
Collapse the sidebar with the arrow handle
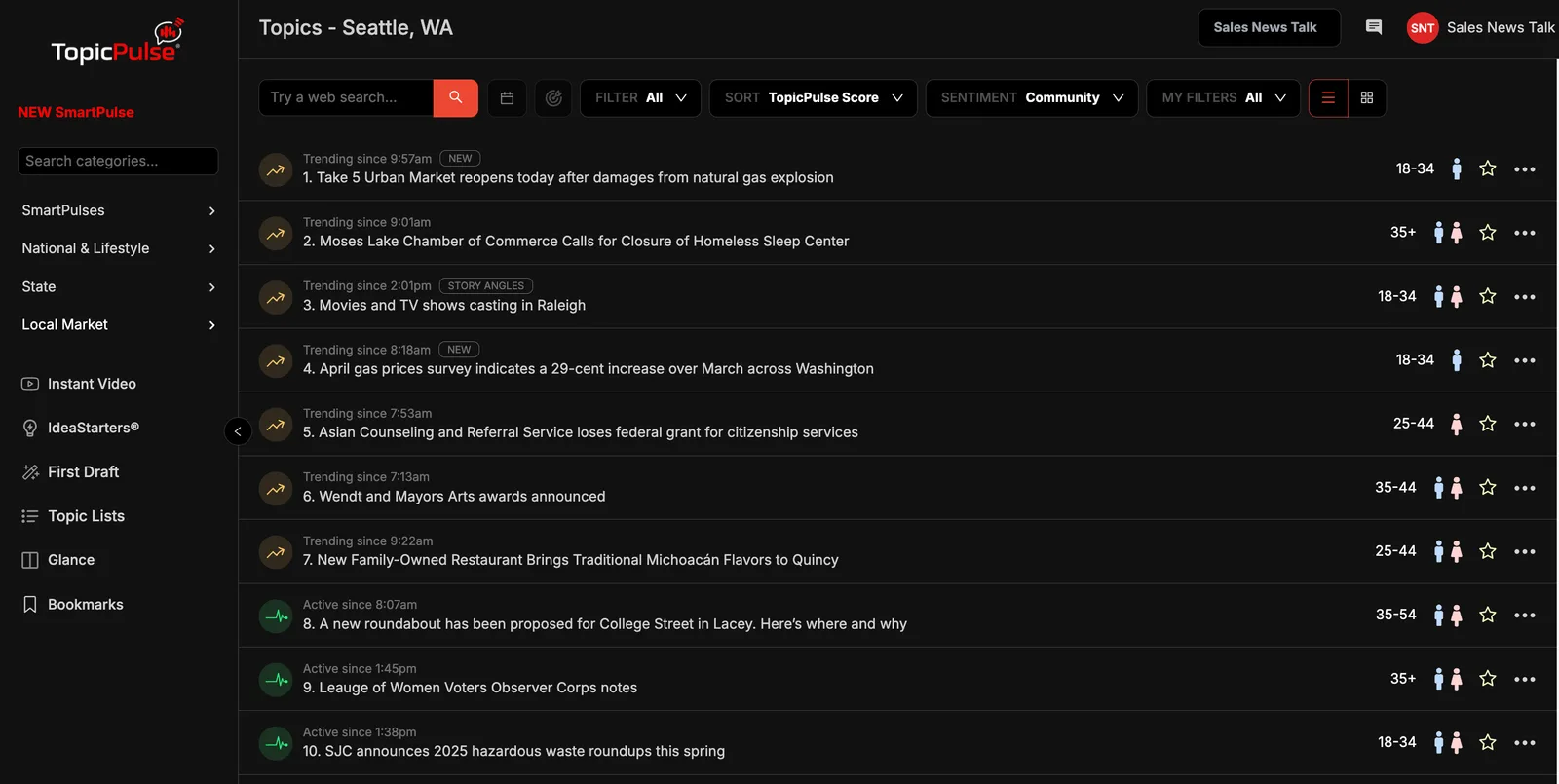coord(238,430)
